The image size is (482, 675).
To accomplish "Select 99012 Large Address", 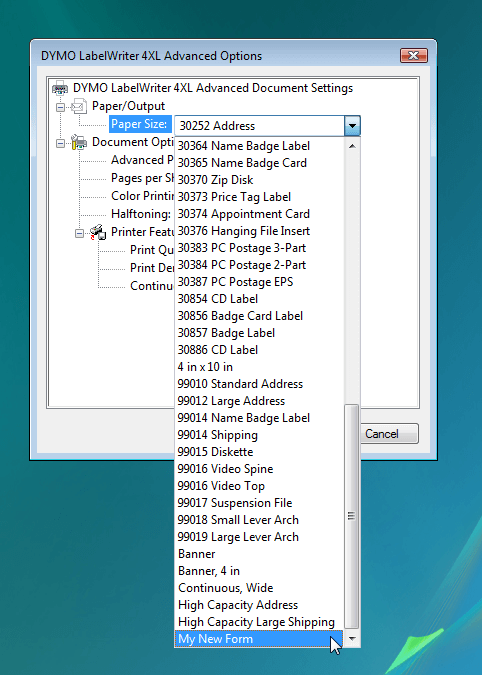I will 259,401.
